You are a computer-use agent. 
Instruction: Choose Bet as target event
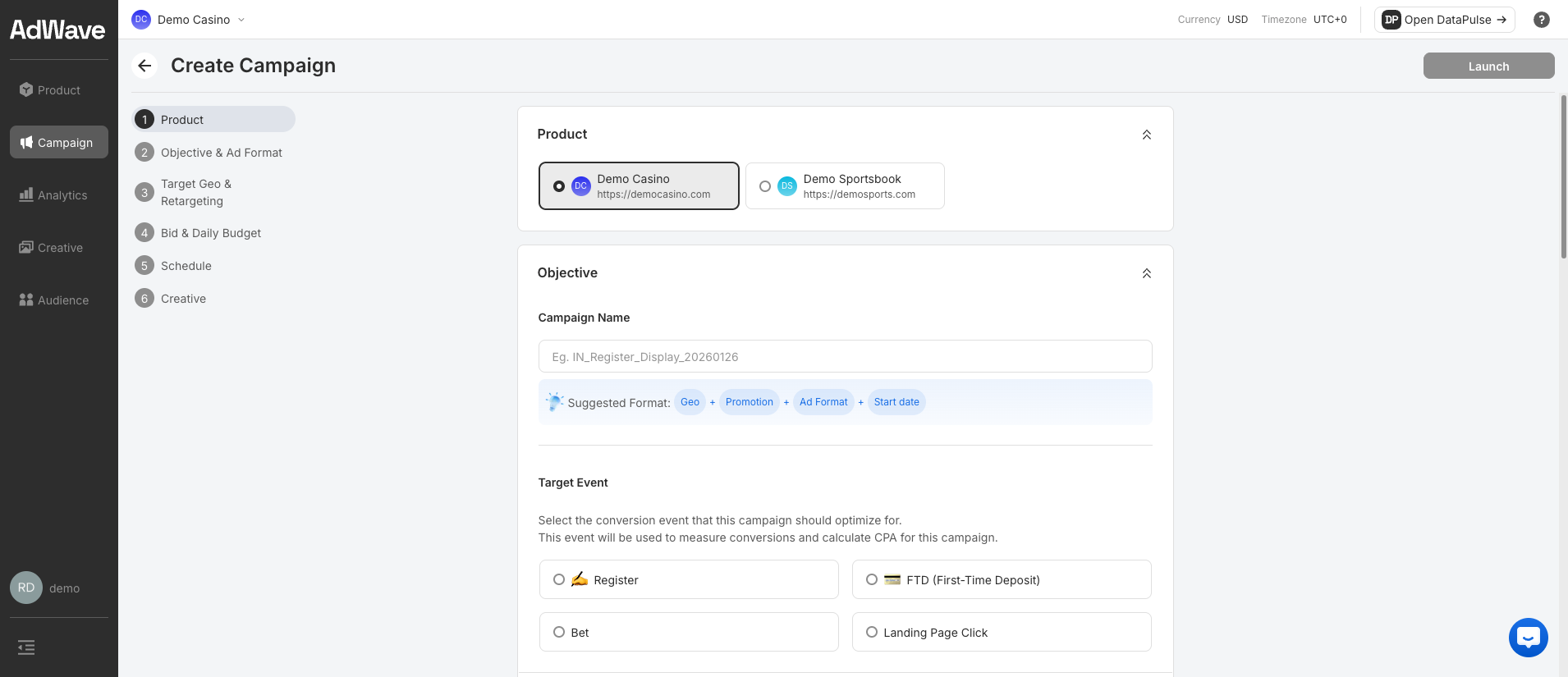pyautogui.click(x=689, y=632)
